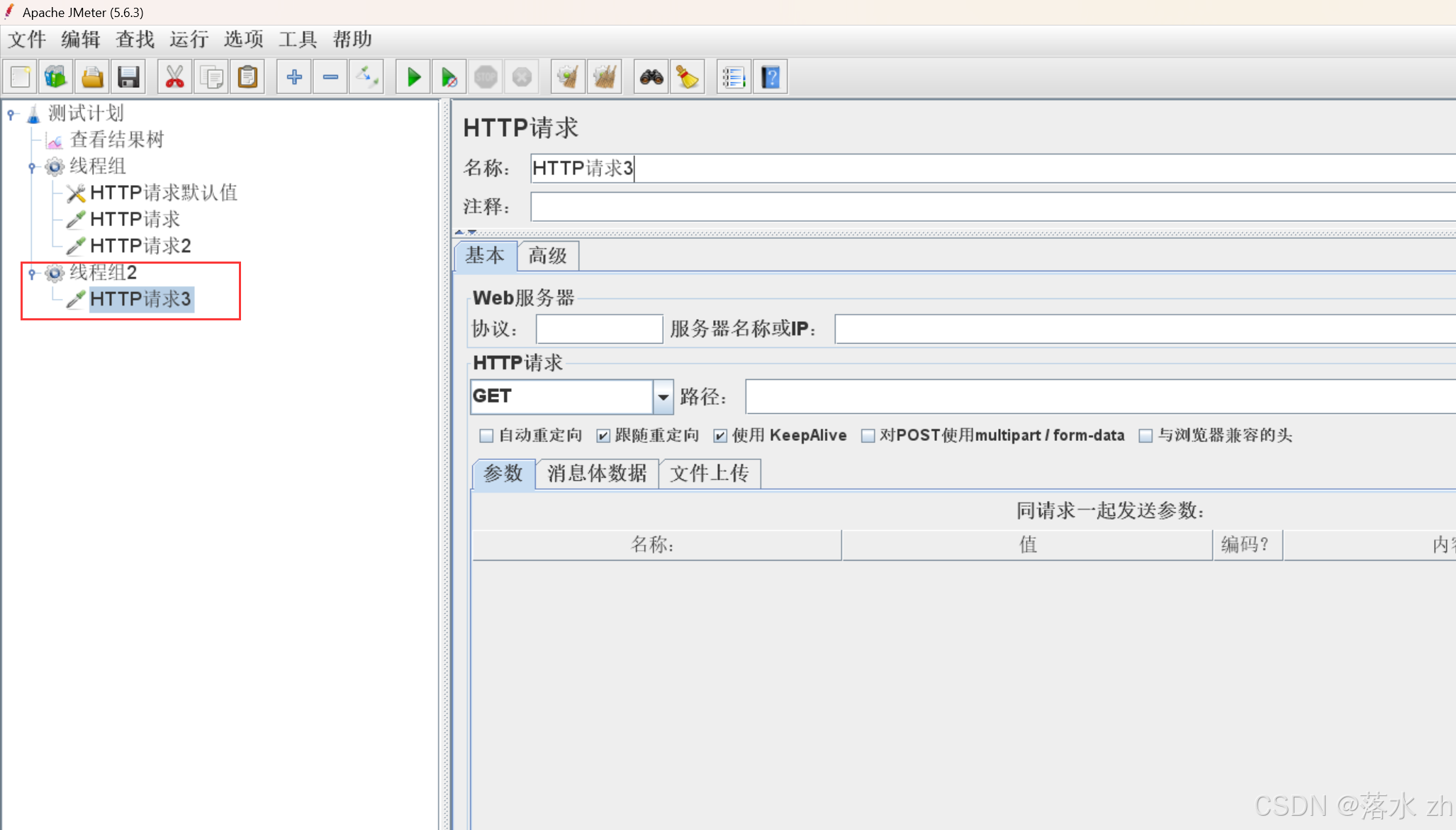The height and width of the screenshot is (830, 1456).
Task: Select 测试计划 root node
Action: pos(86,113)
